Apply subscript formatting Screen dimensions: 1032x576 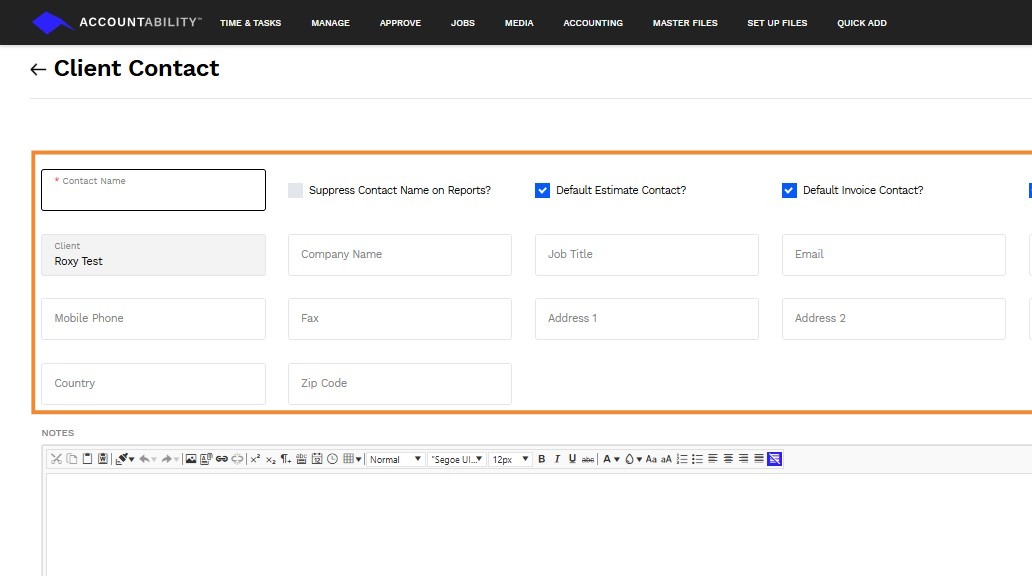click(x=271, y=459)
